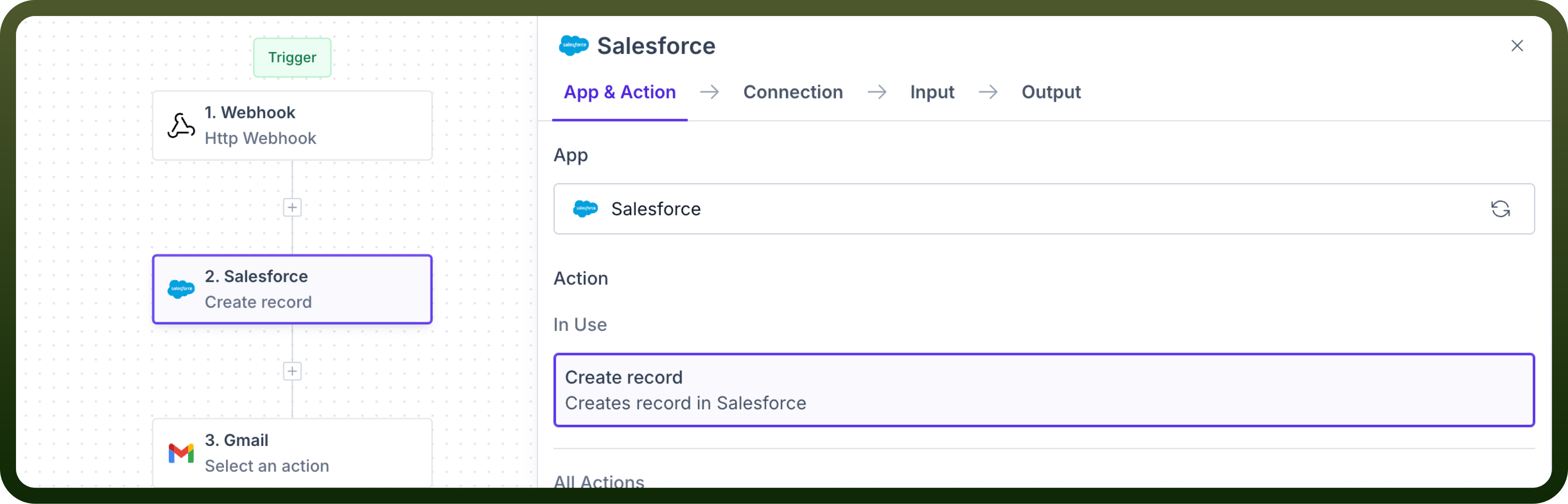1568x504 pixels.
Task: Click the 'In Use' label
Action: [x=580, y=325]
